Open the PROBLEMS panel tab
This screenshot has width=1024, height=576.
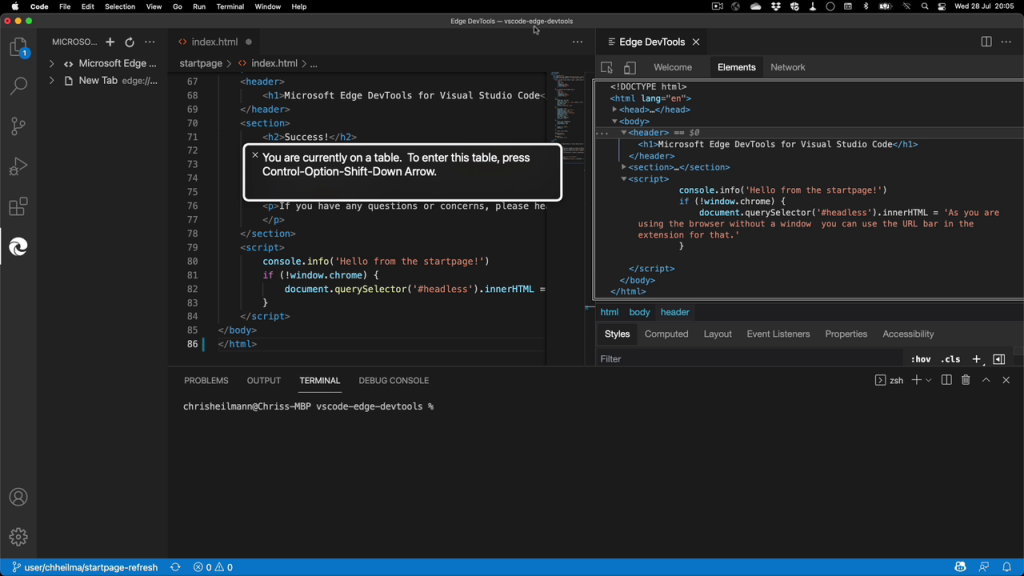coord(206,380)
